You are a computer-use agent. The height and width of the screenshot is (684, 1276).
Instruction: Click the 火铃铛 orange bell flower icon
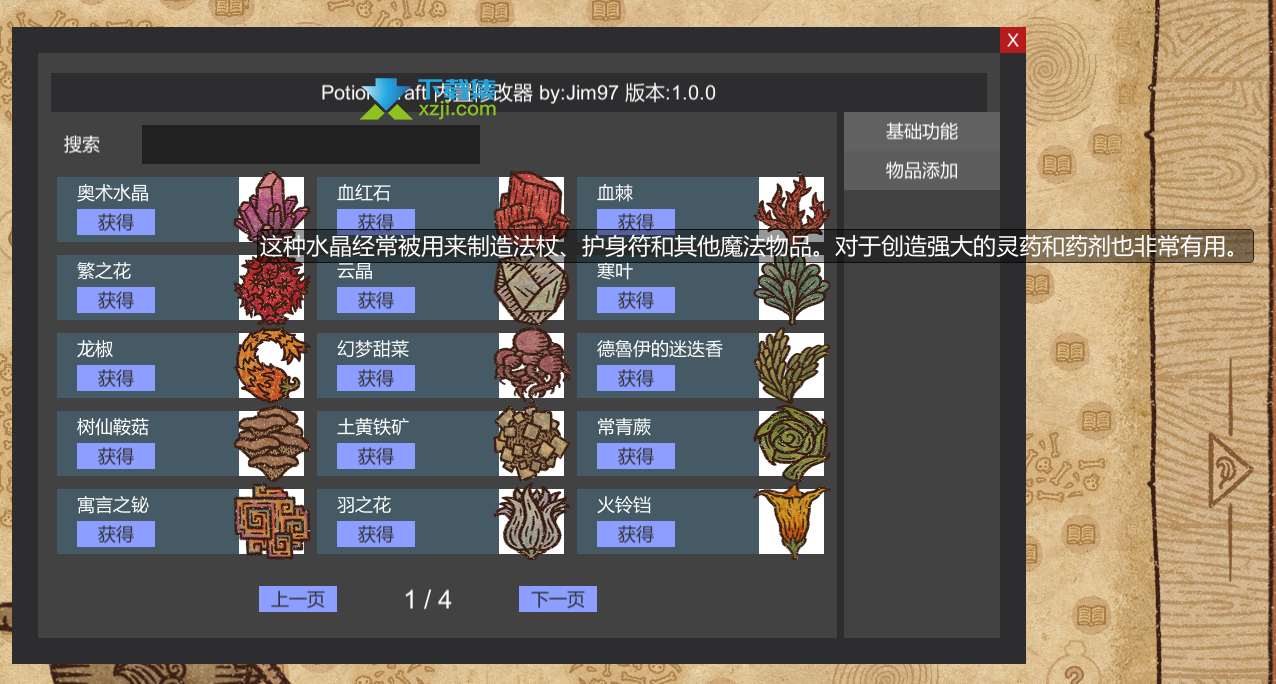point(791,521)
